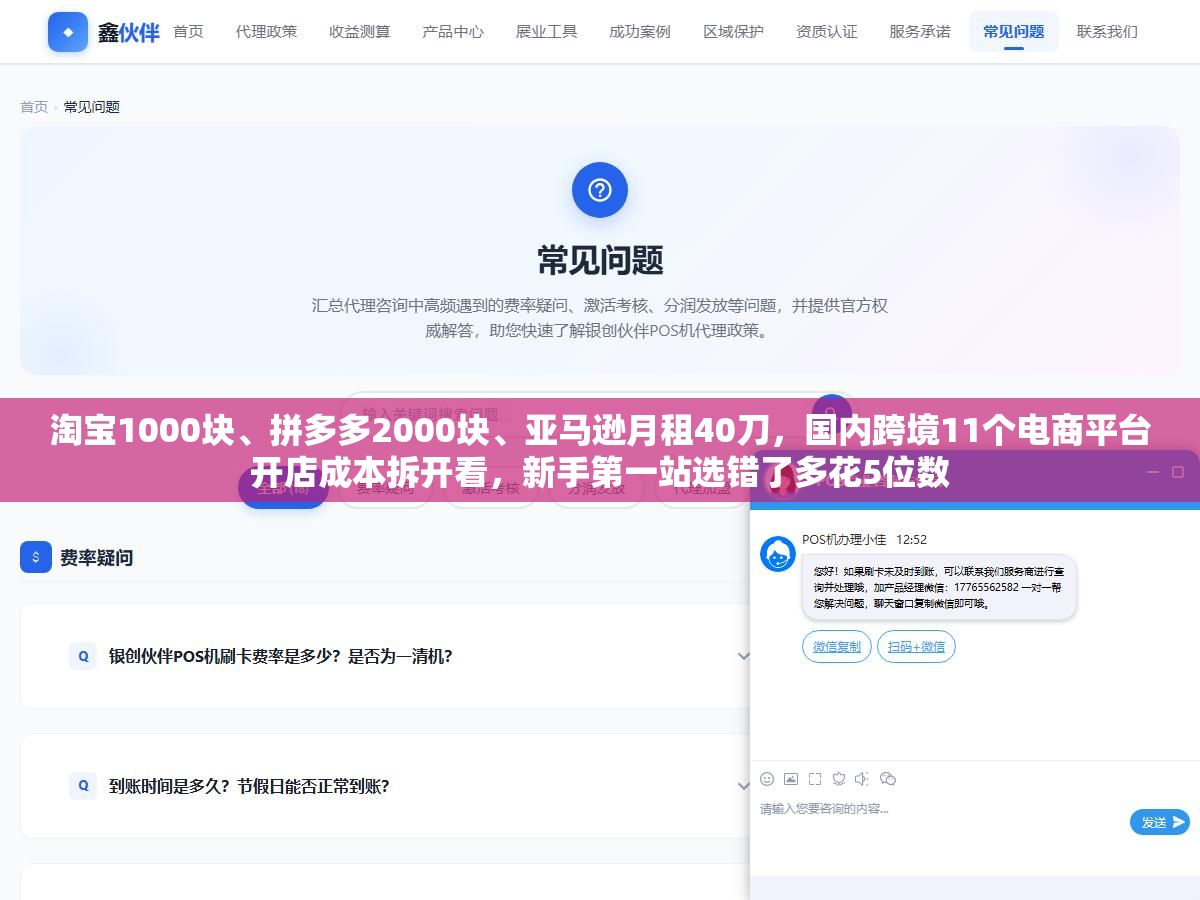This screenshot has width=1200, height=900.
Task: Click the 首页 breadcrumb link
Action: pyautogui.click(x=34, y=107)
